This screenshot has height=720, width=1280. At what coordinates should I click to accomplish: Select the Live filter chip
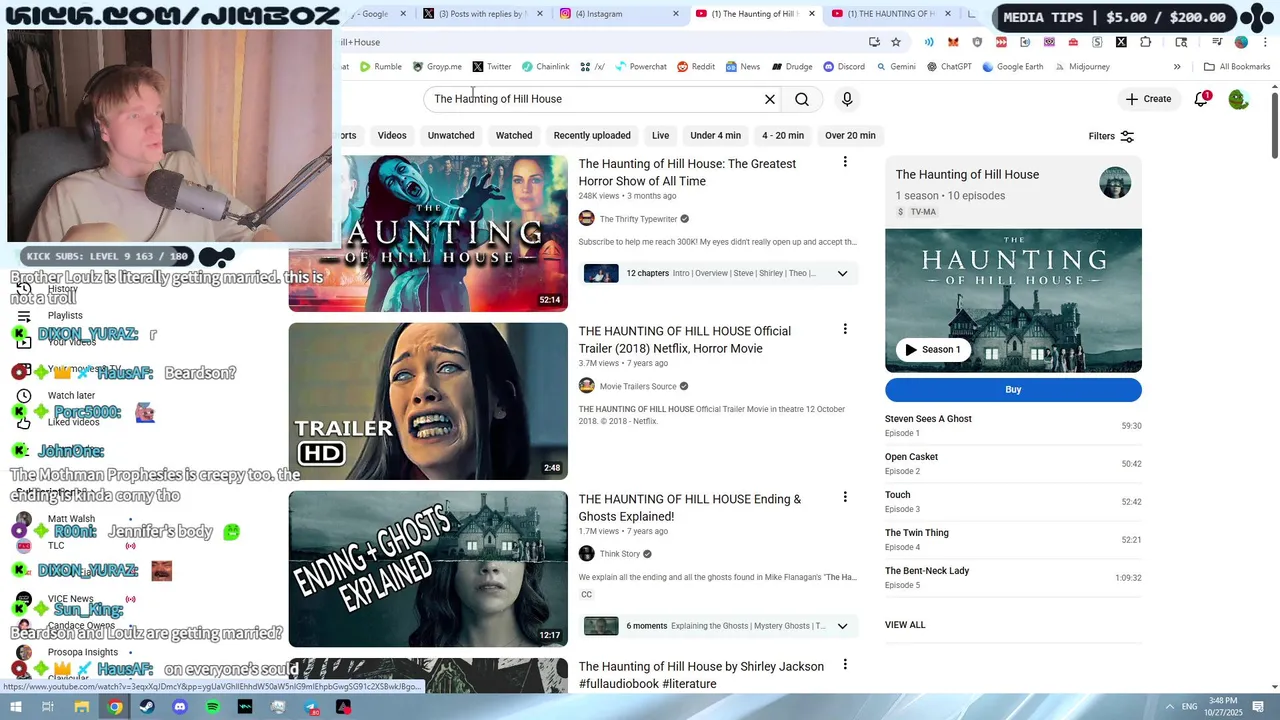click(661, 136)
